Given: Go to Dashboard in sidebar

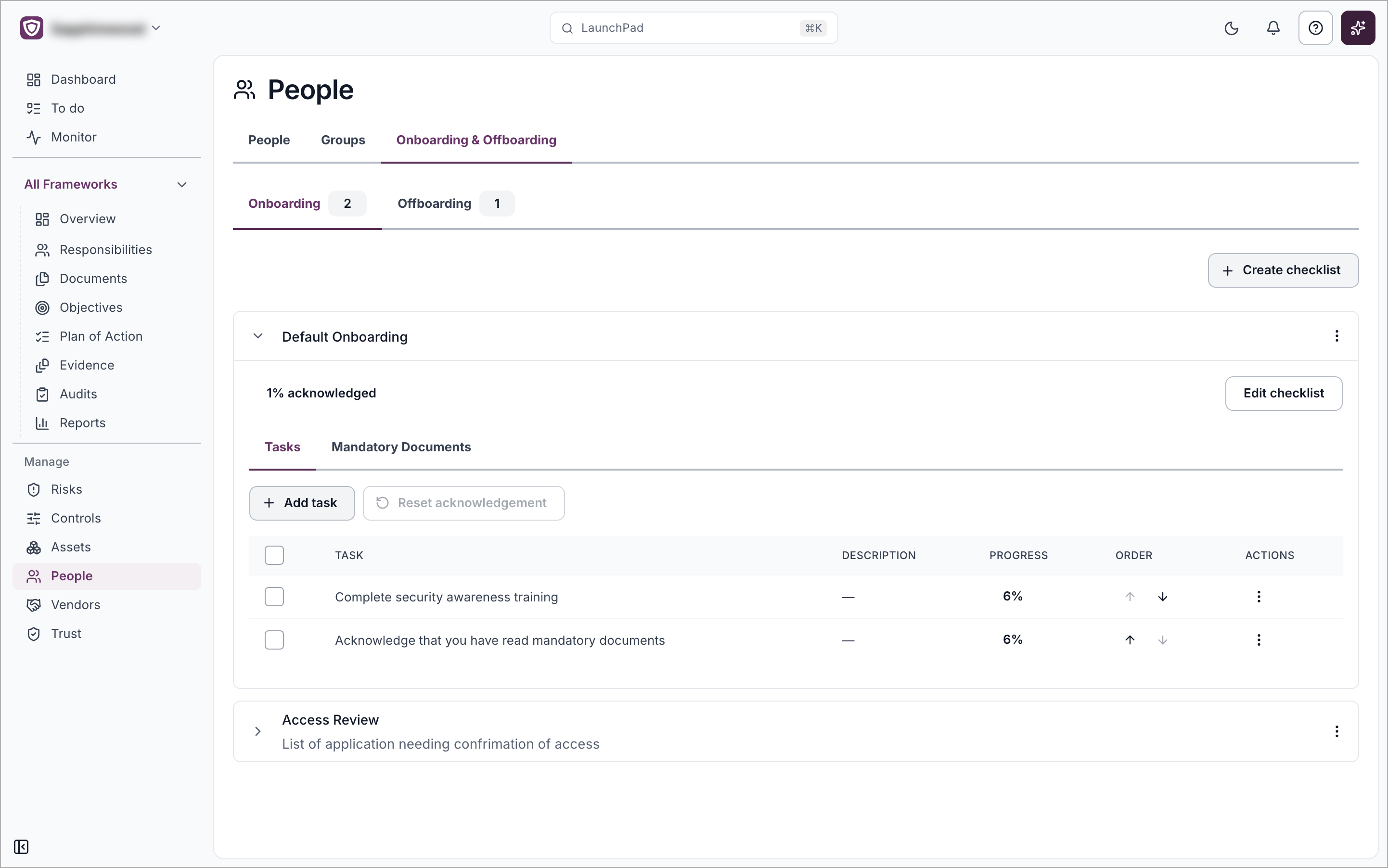Looking at the screenshot, I should click(107, 79).
